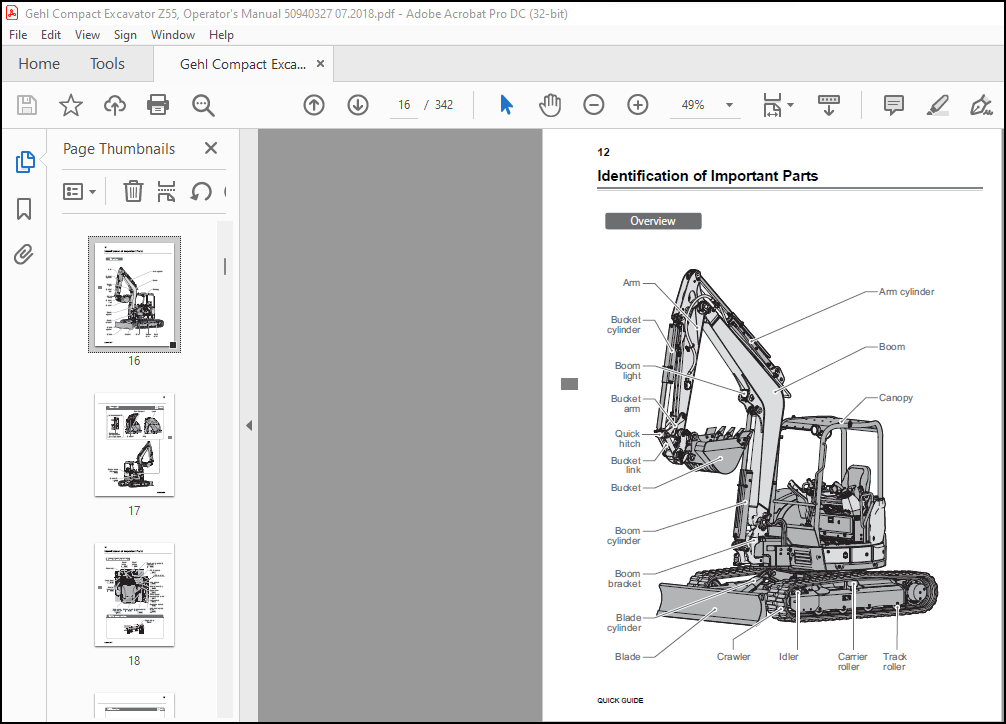The width and height of the screenshot is (1006, 724).
Task: Switch to the Home tab
Action: coord(39,64)
